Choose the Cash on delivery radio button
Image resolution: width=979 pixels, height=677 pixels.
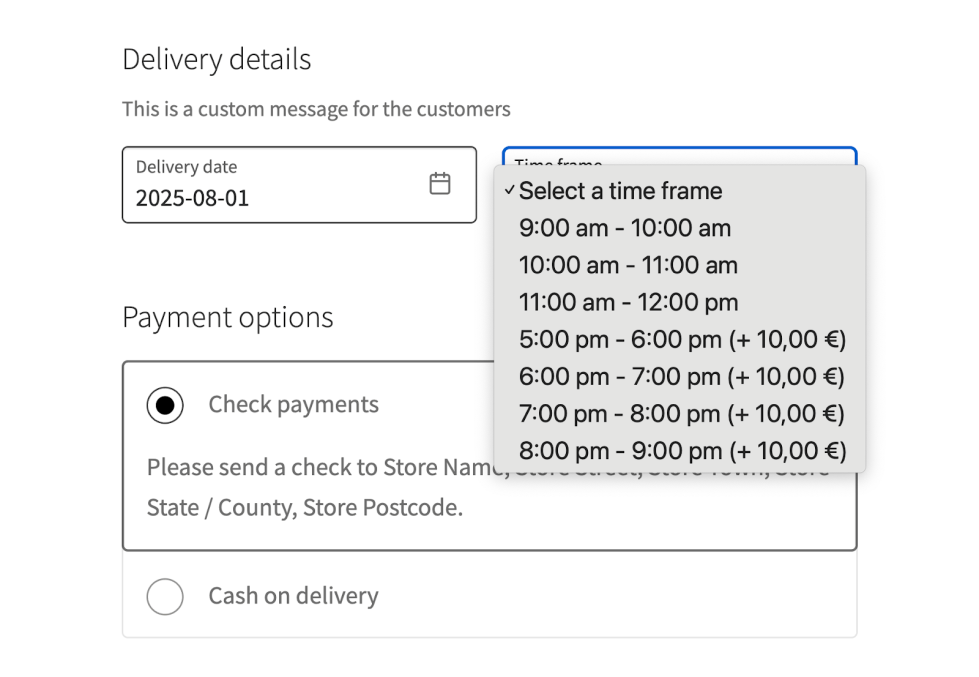coord(165,597)
